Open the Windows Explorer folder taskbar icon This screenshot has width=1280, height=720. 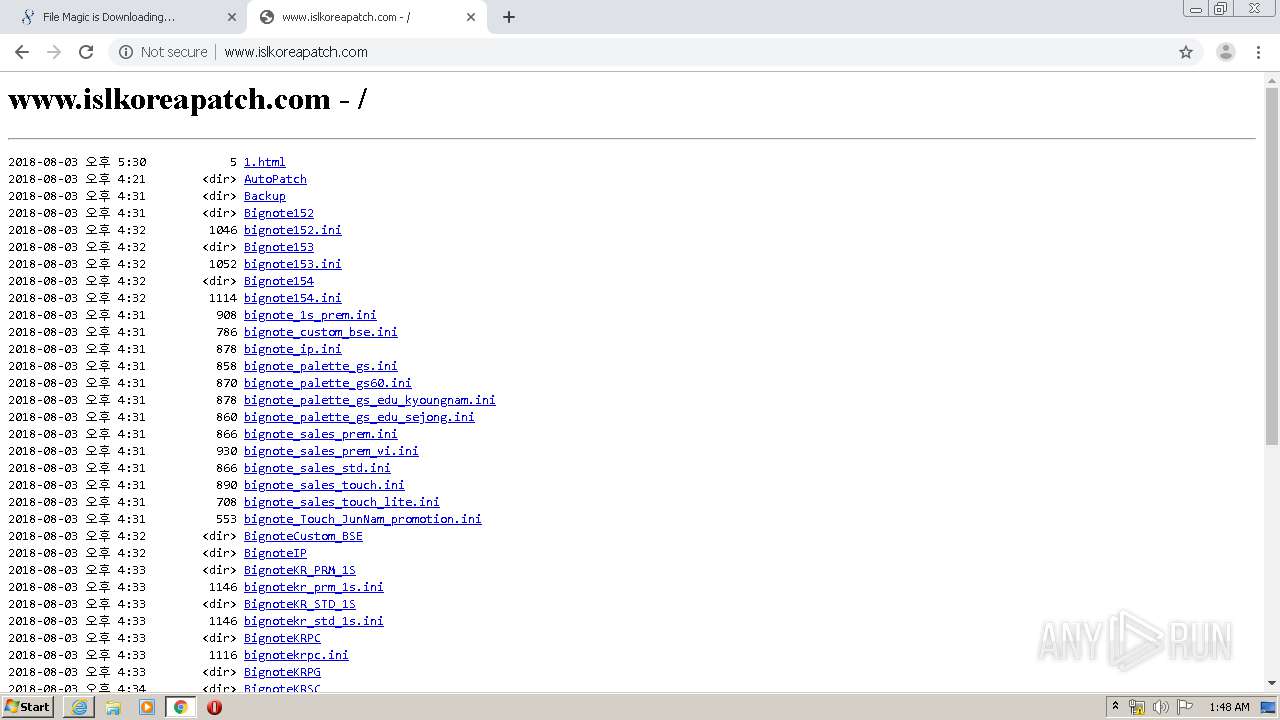pos(113,707)
